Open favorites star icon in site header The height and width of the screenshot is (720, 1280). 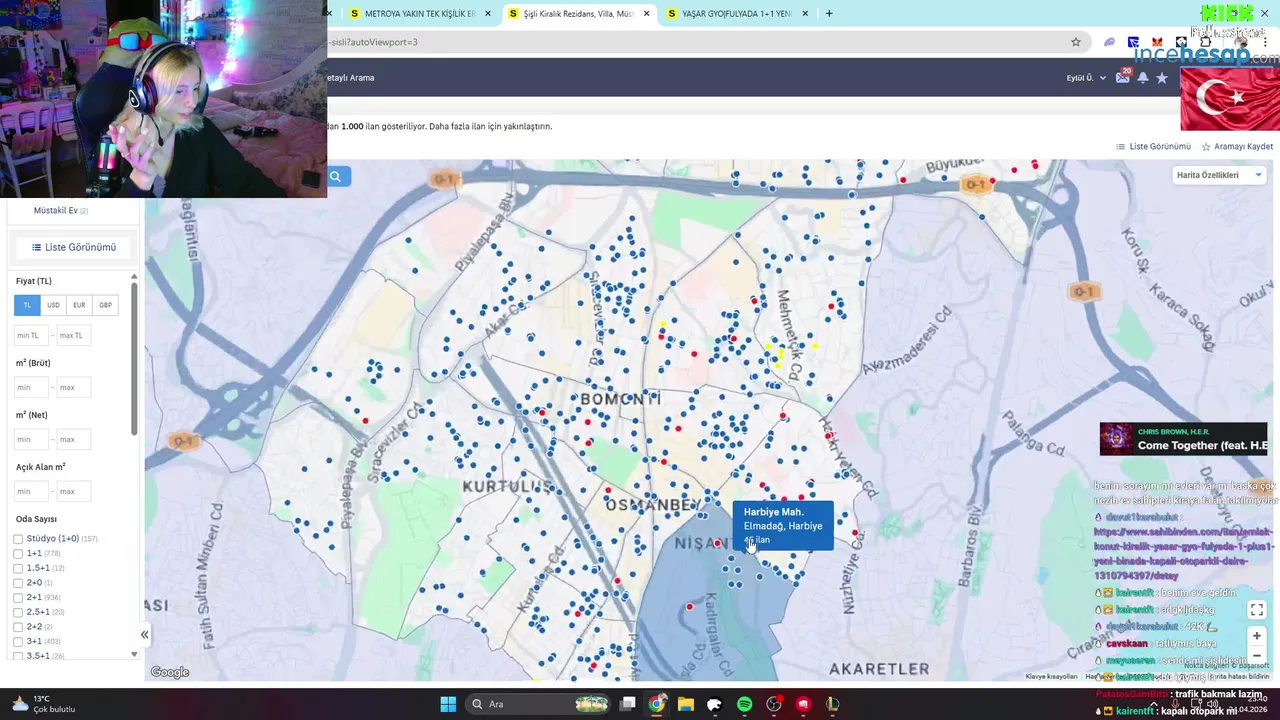click(x=1162, y=78)
